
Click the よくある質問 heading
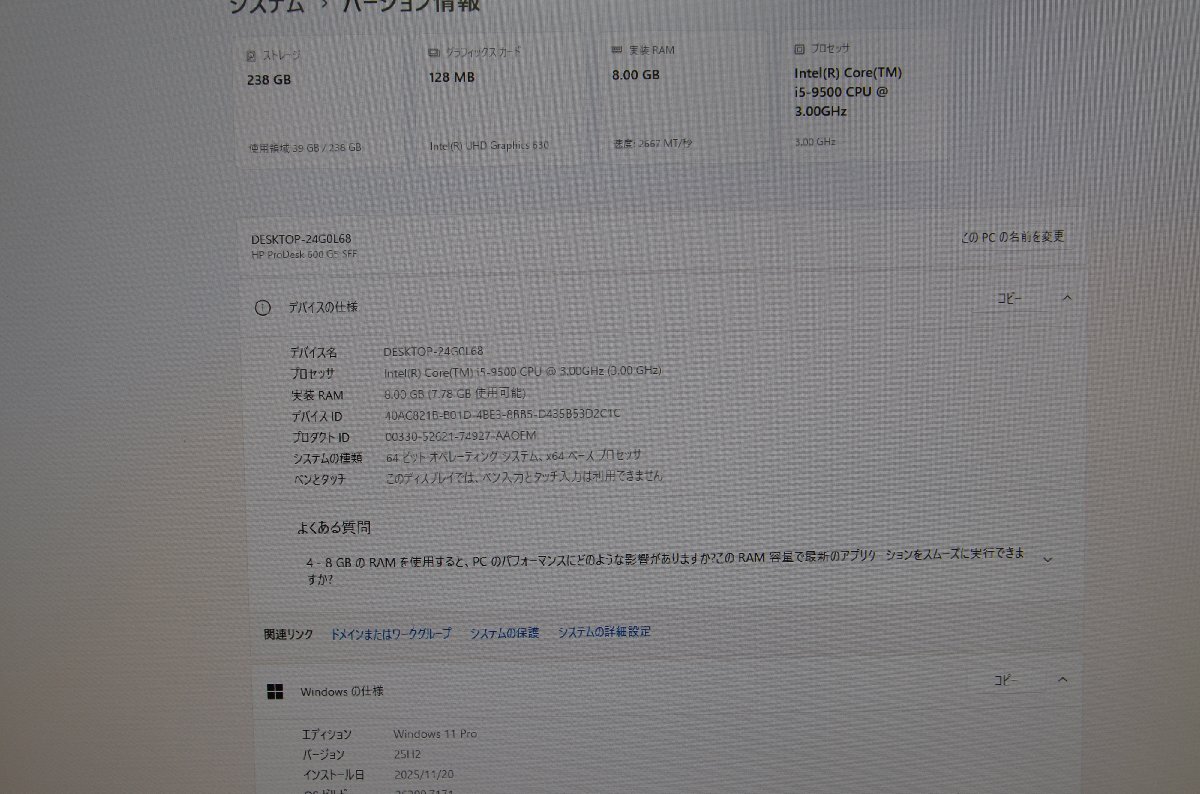point(333,527)
